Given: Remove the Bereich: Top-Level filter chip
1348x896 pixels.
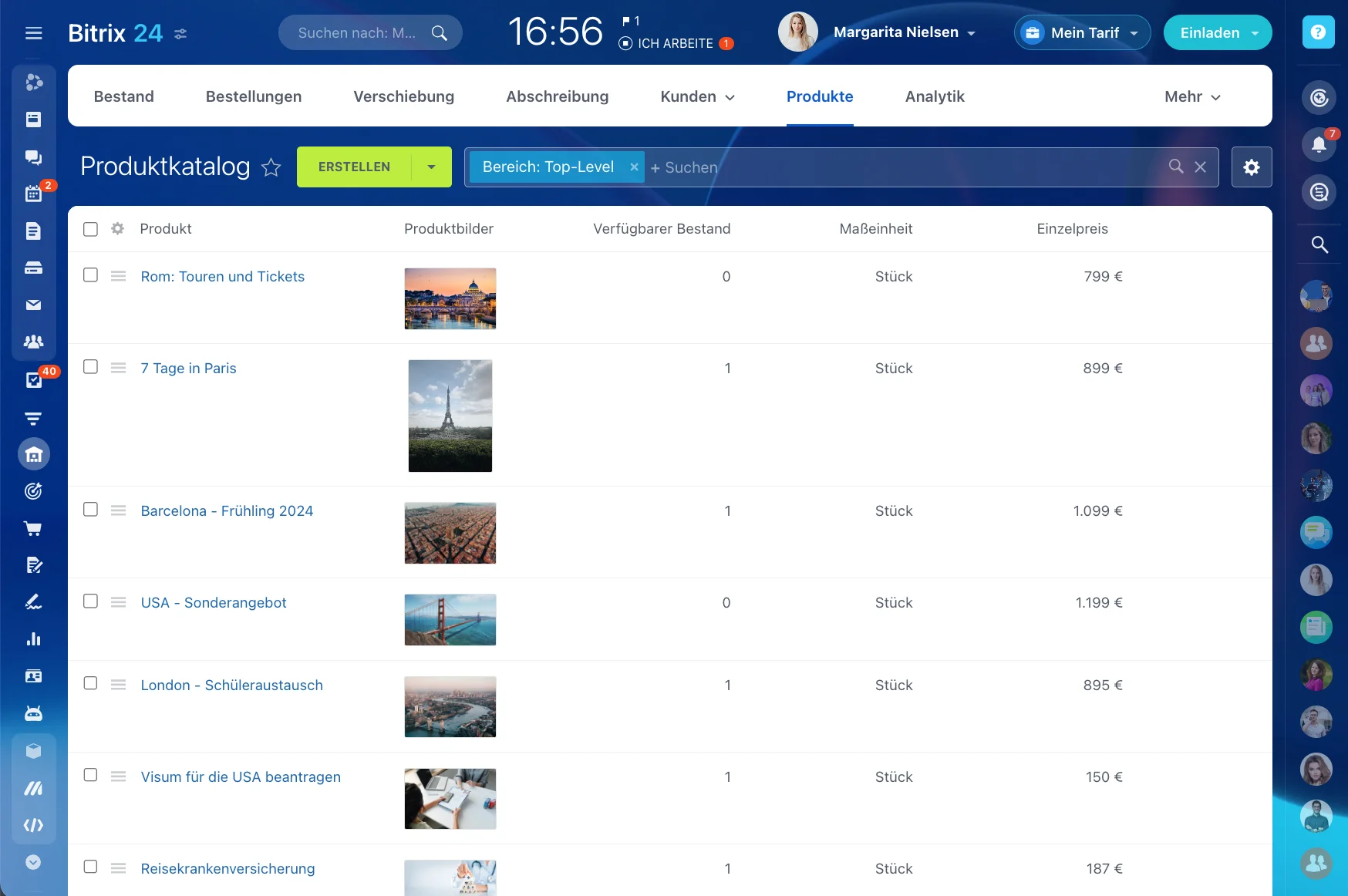Looking at the screenshot, I should tap(634, 167).
